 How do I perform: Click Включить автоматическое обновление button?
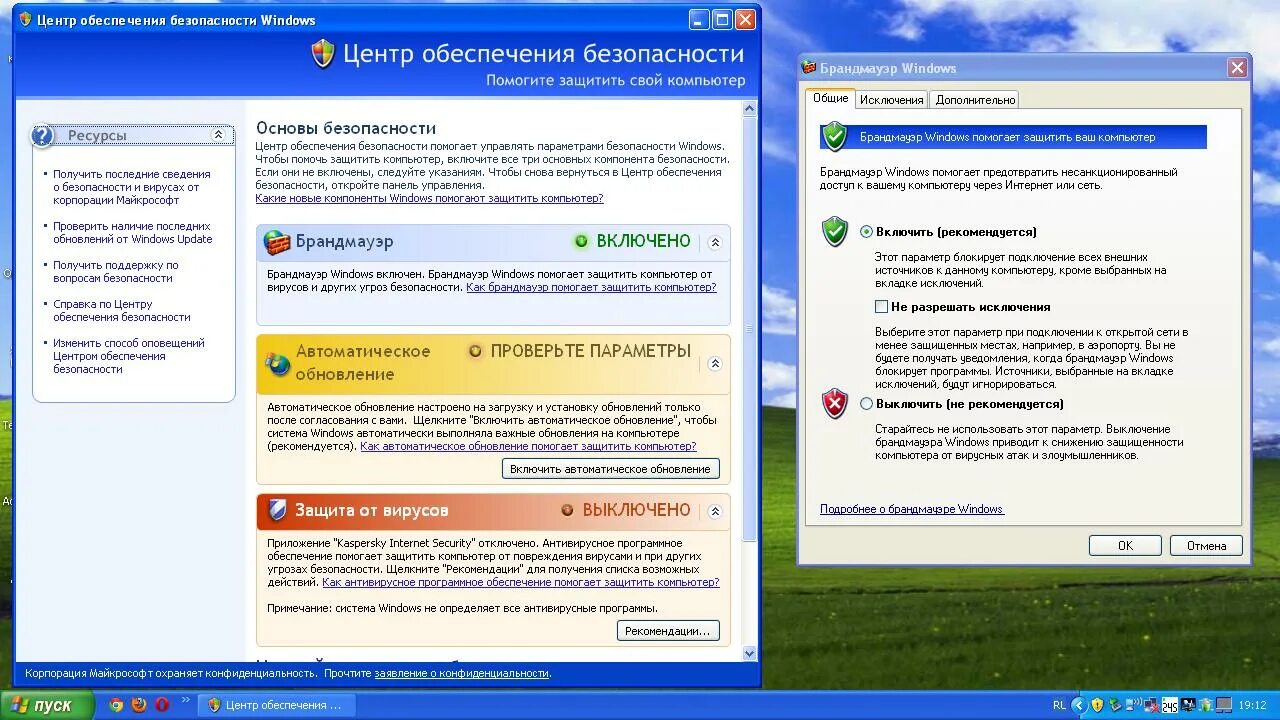tap(610, 469)
